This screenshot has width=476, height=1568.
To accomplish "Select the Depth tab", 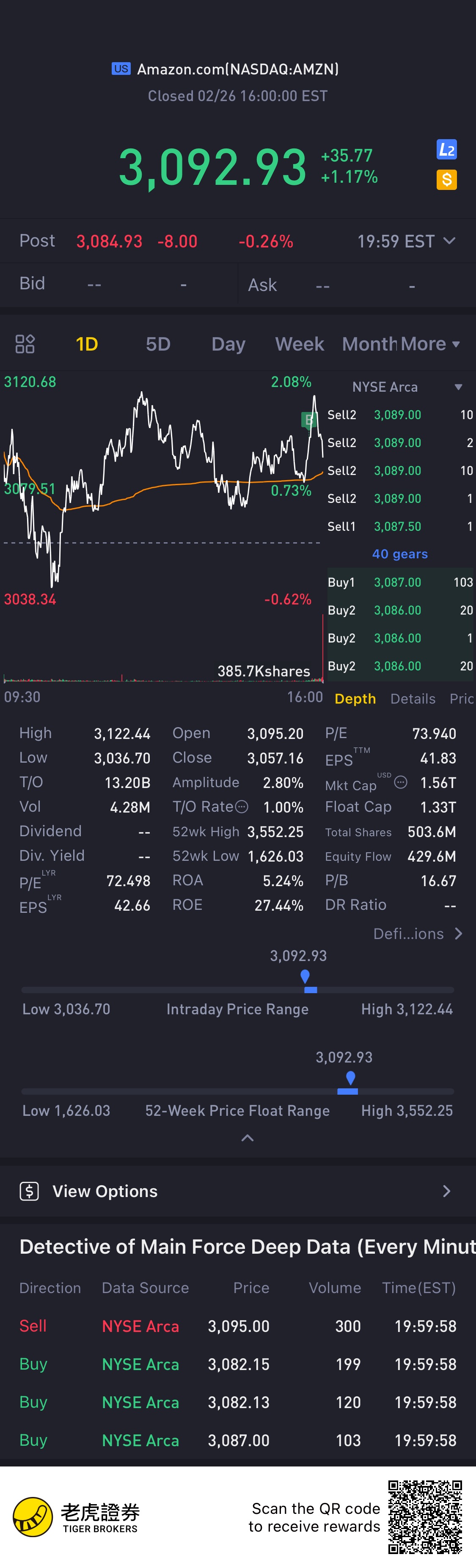I will tap(355, 699).
